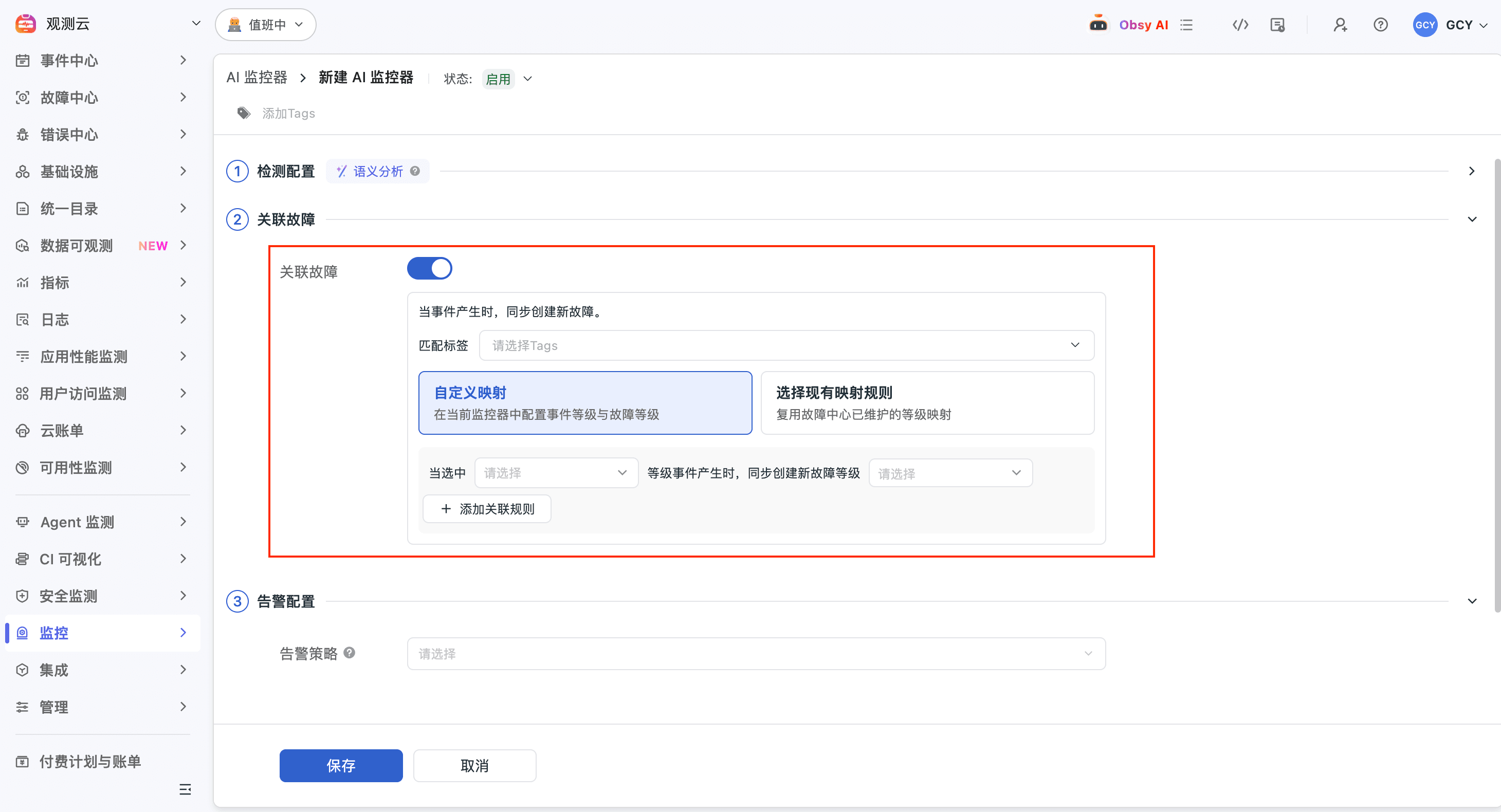Open the 告警策略 dropdown

756,654
